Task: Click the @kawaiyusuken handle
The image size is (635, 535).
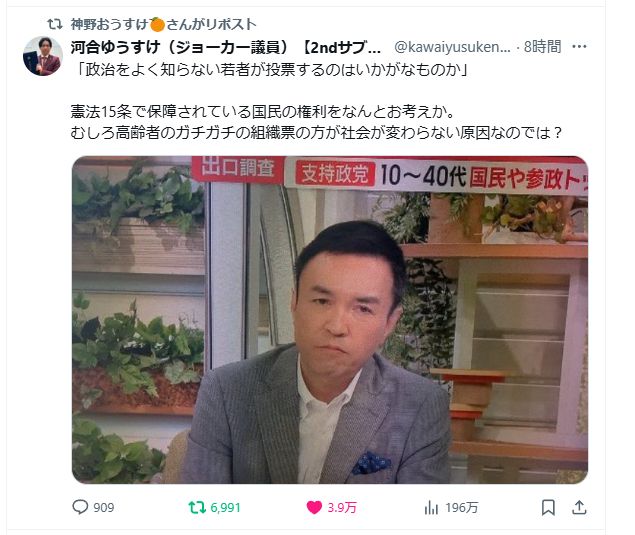Action: coord(452,47)
